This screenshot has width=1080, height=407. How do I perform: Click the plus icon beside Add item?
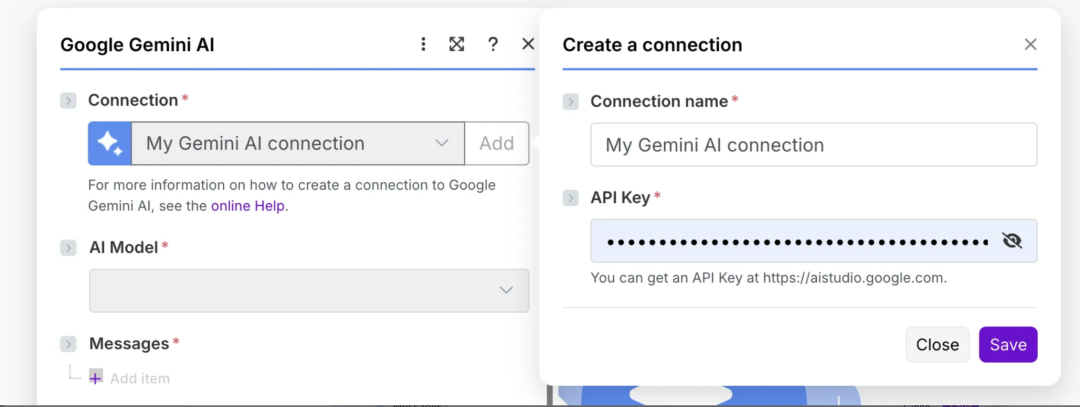click(x=96, y=378)
